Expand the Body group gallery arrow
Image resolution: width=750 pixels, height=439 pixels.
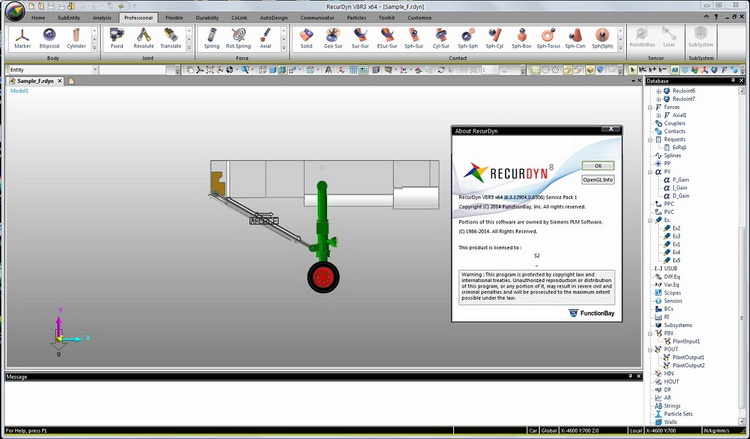pos(94,47)
